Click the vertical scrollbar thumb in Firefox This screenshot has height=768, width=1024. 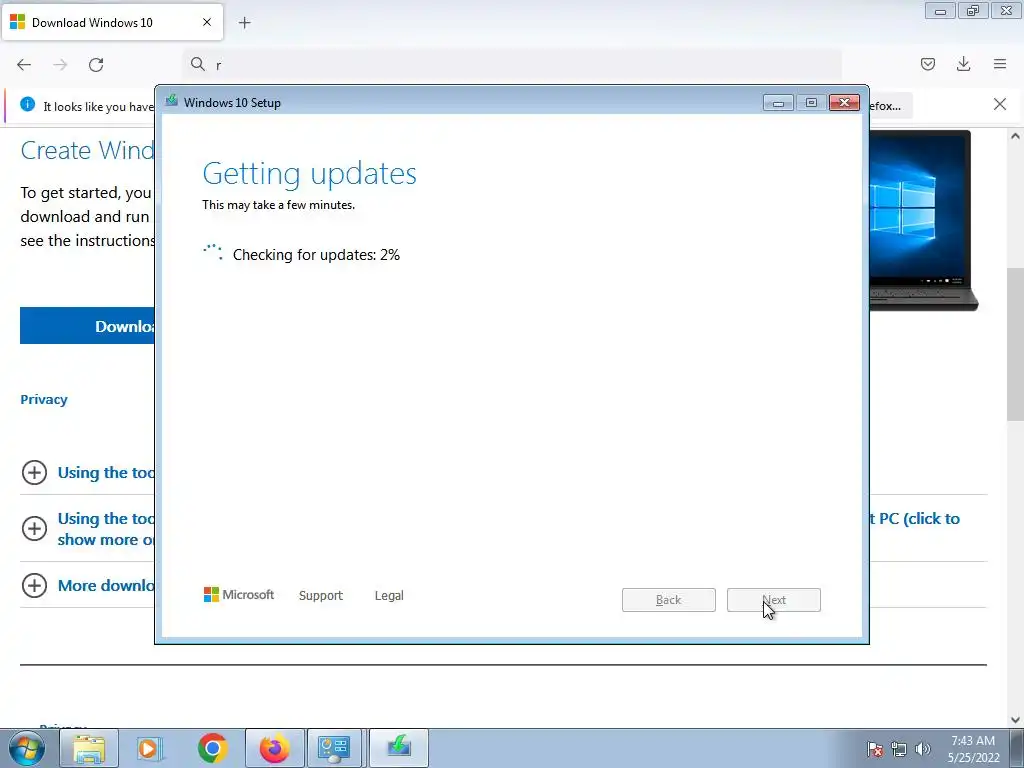1015,344
